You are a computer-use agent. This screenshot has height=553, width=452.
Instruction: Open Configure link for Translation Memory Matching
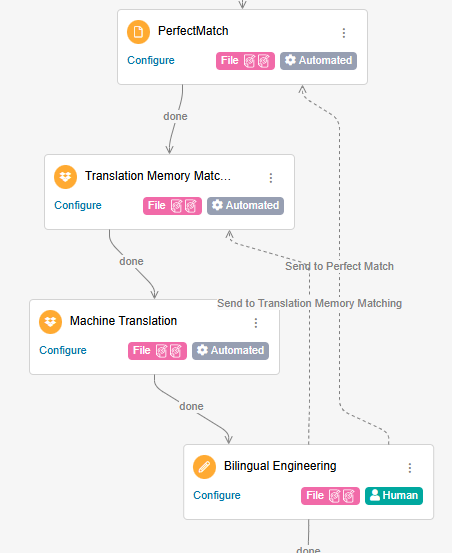(x=78, y=205)
